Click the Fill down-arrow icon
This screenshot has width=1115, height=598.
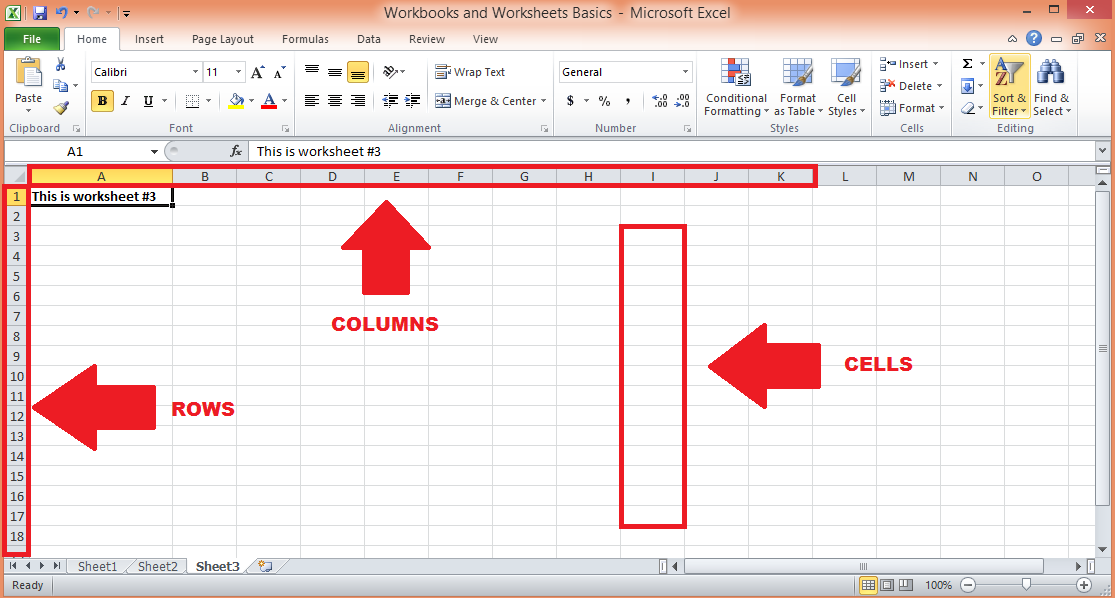coord(967,86)
